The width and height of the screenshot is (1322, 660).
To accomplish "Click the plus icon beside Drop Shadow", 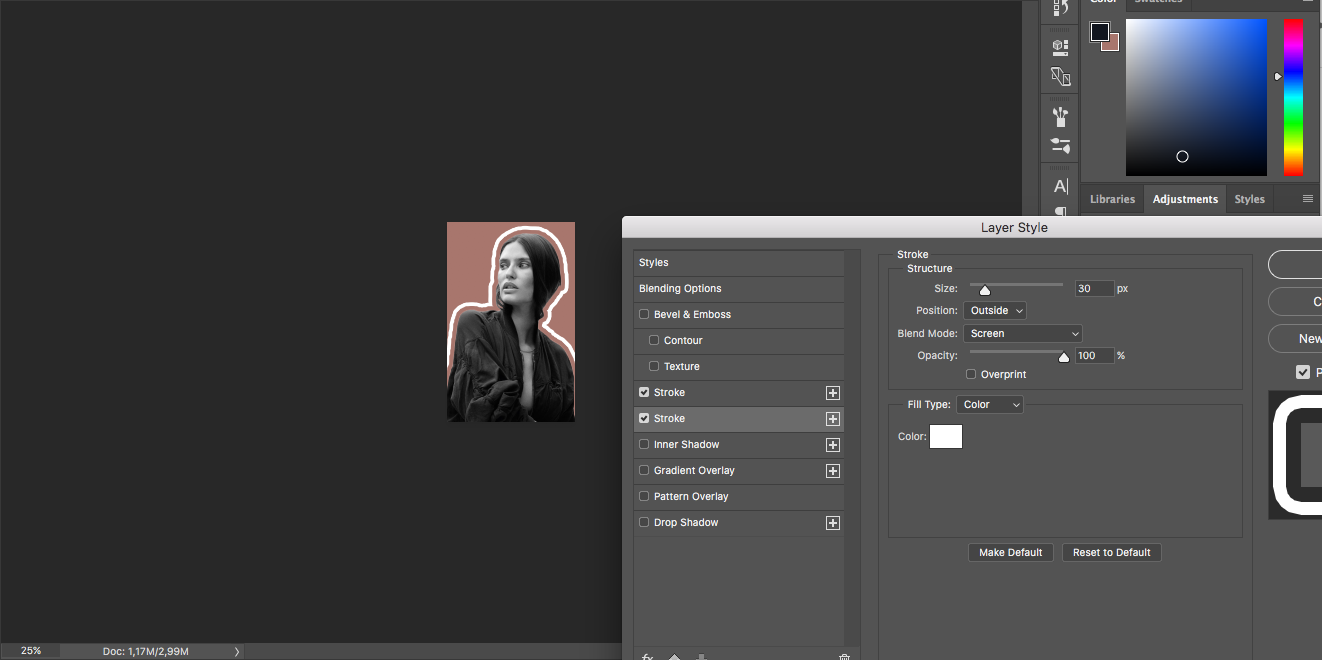I will click(x=832, y=523).
